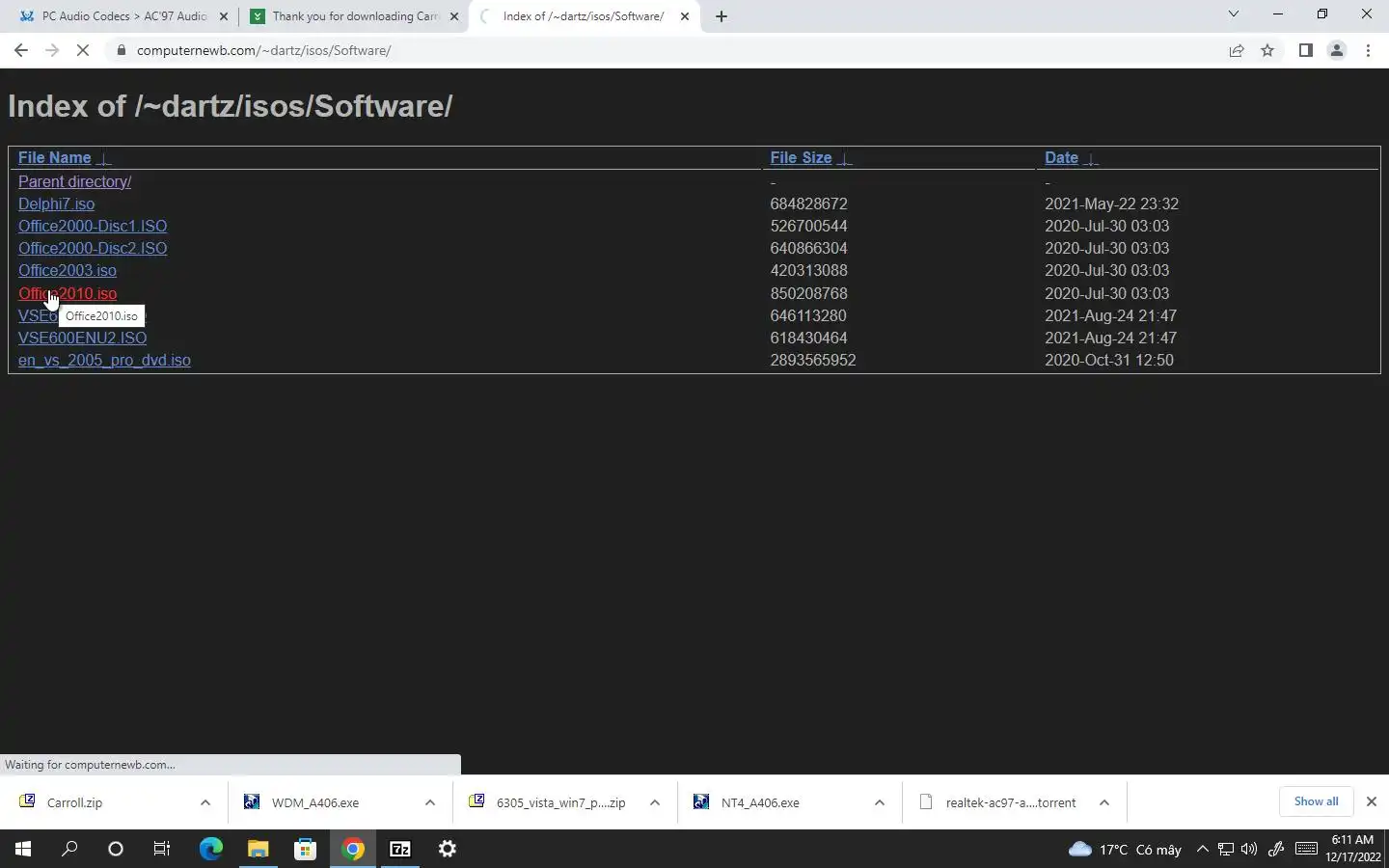
Task: Open network status in system tray
Action: 1225,849
